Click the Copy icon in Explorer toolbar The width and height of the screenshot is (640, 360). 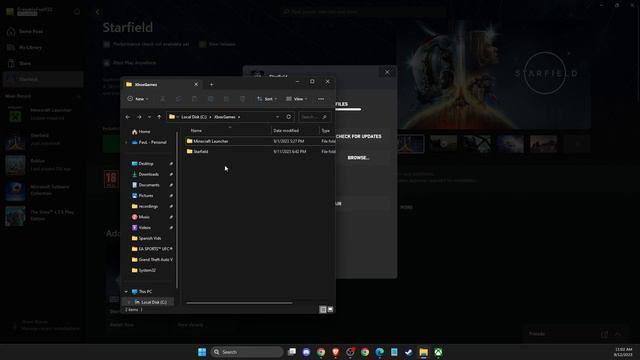point(178,99)
